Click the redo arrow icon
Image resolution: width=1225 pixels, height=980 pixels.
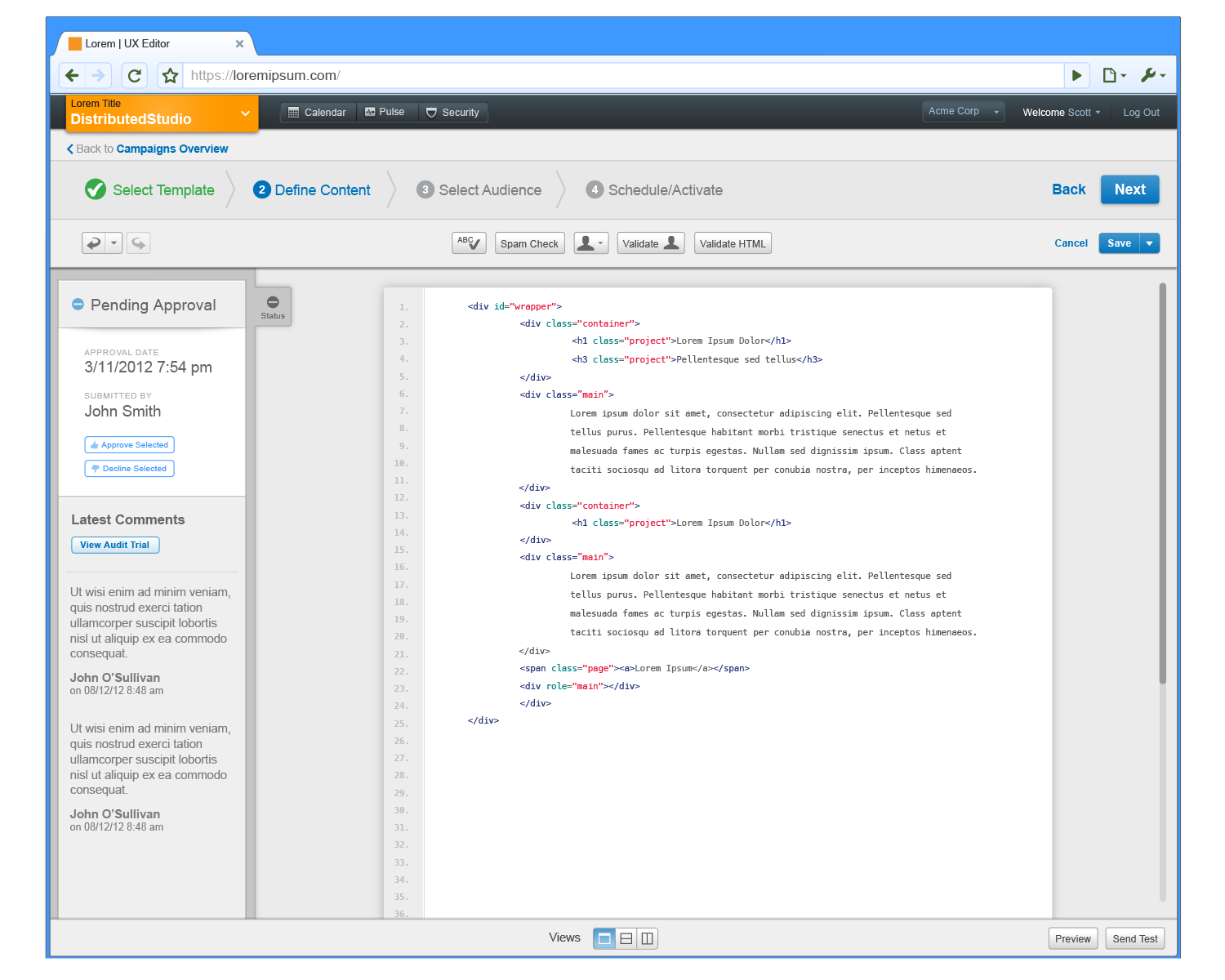pos(139,243)
